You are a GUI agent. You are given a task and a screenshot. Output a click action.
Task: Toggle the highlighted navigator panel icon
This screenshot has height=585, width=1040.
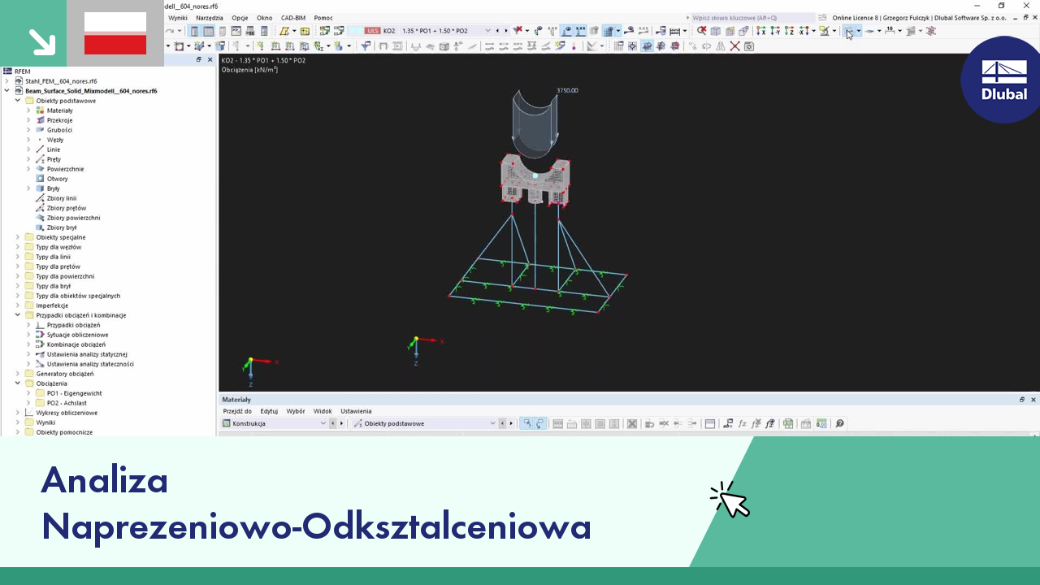coord(194,31)
